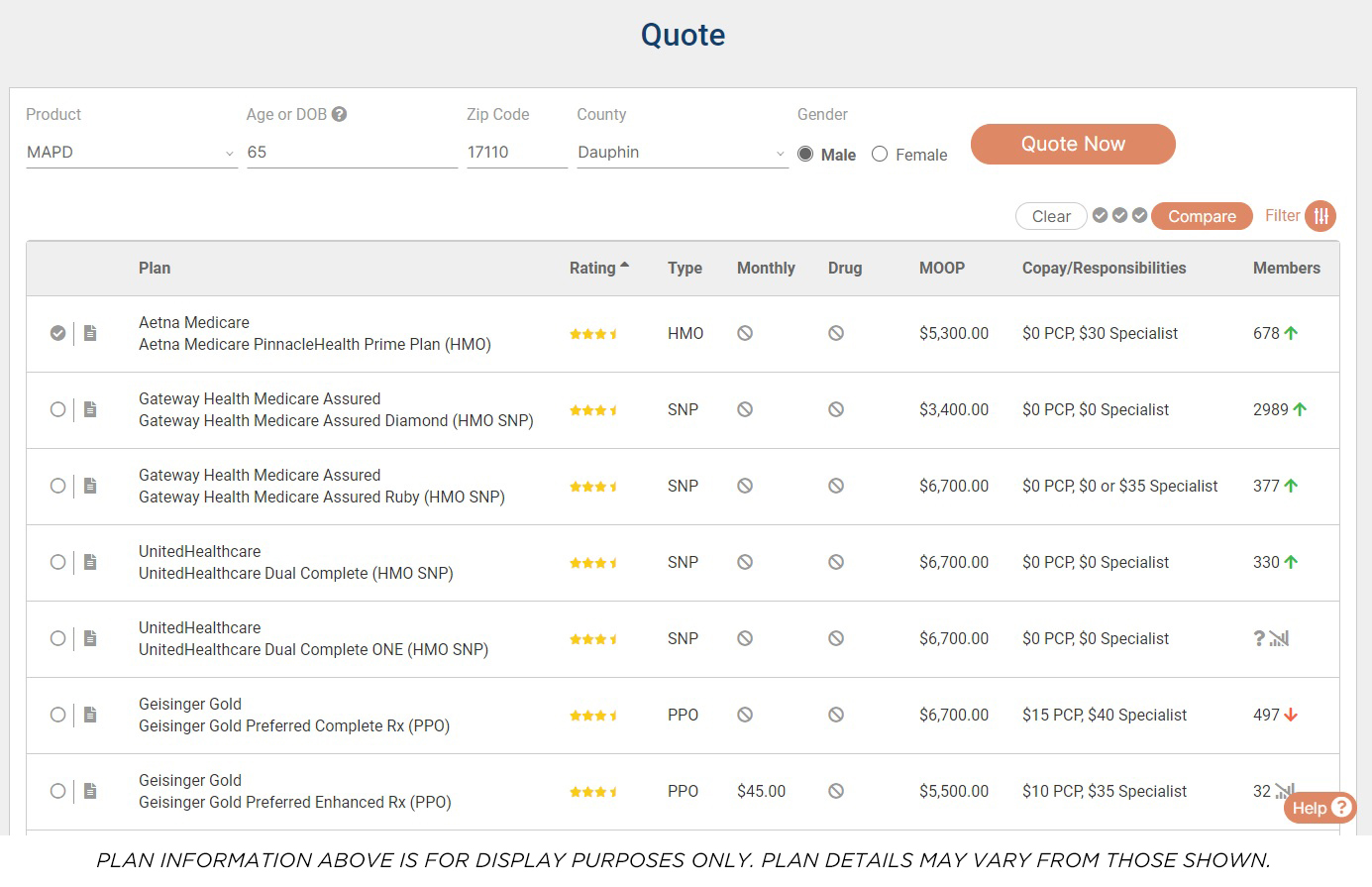Select Geisinger Gold Preferred Complete Rx checkbox
1372x887 pixels.
tap(57, 715)
